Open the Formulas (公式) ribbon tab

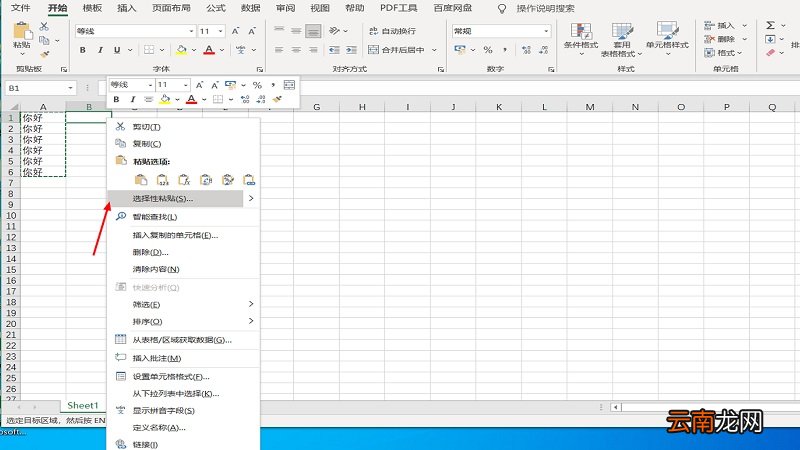pos(215,8)
